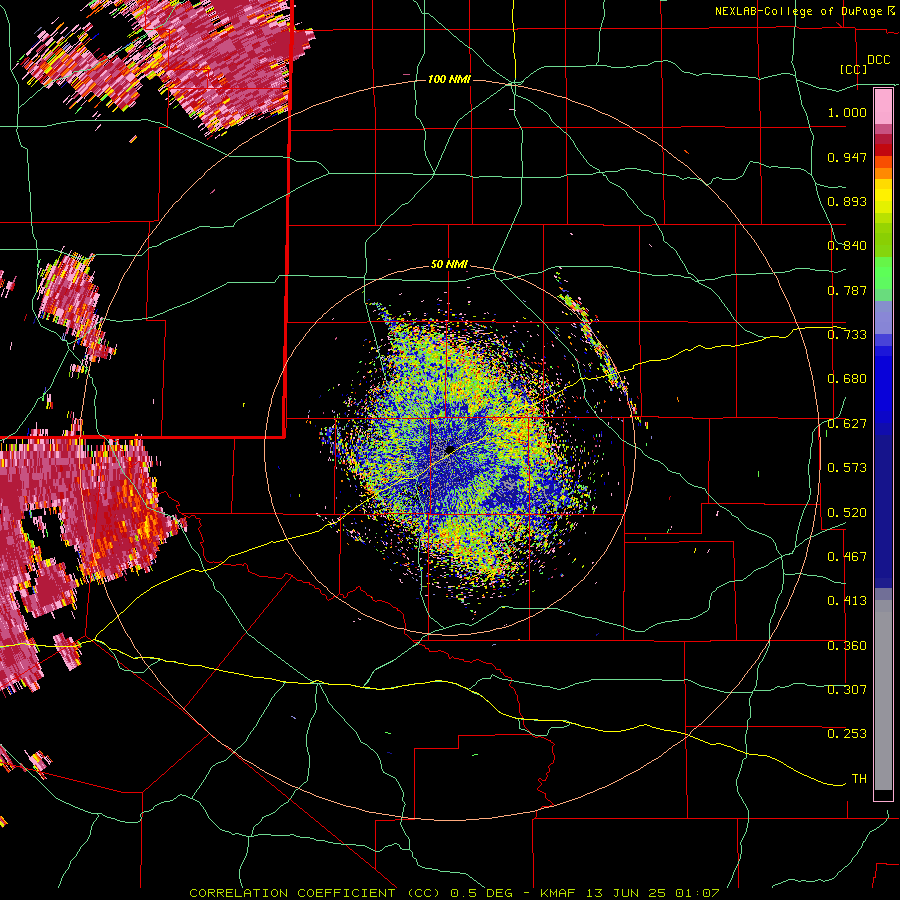Image resolution: width=900 pixels, height=900 pixels.
Task: Click the 0.253 scale value
Action: point(847,734)
